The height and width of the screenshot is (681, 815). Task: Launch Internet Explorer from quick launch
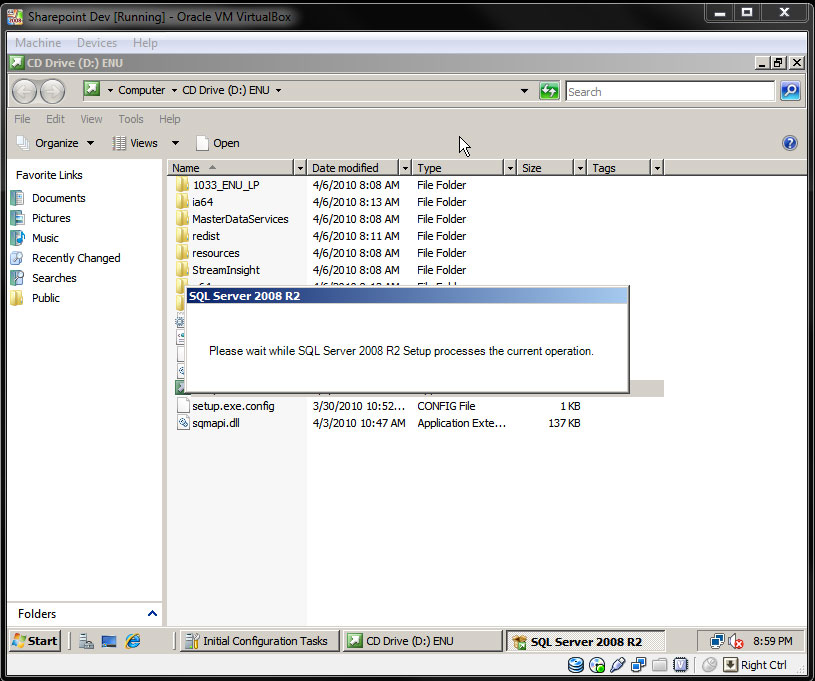click(x=133, y=641)
